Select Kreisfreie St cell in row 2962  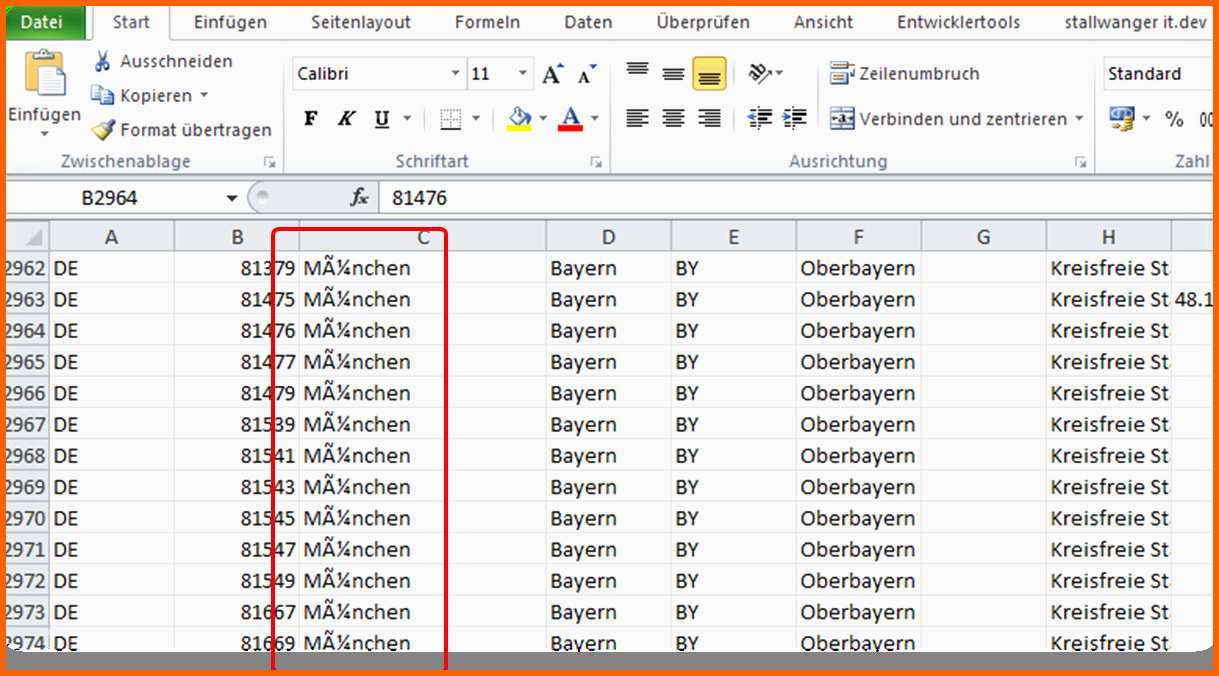point(1109,268)
